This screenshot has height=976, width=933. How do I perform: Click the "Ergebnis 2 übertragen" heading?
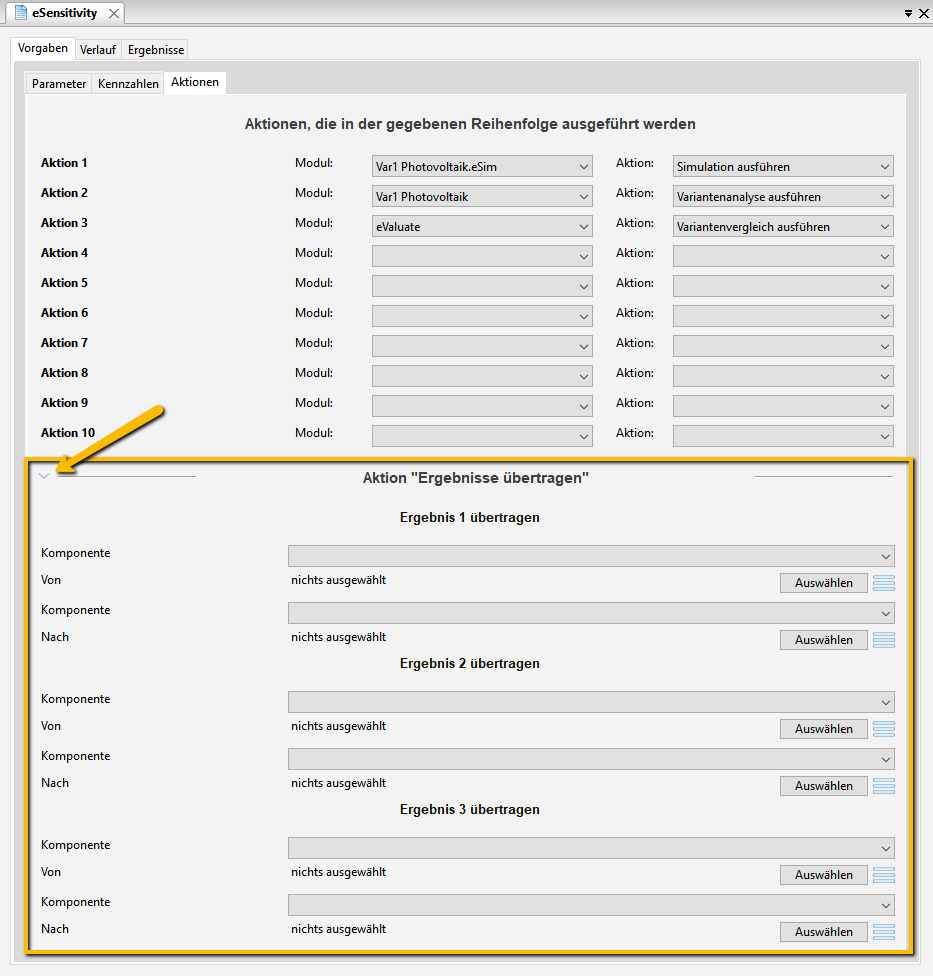pos(469,664)
